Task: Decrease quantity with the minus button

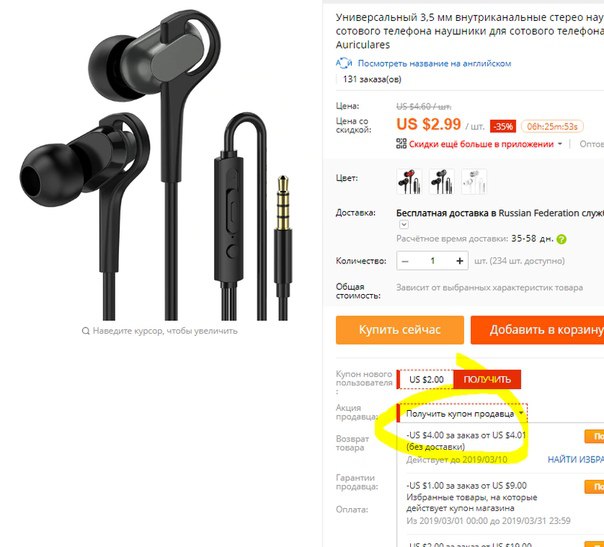Action: pos(405,261)
